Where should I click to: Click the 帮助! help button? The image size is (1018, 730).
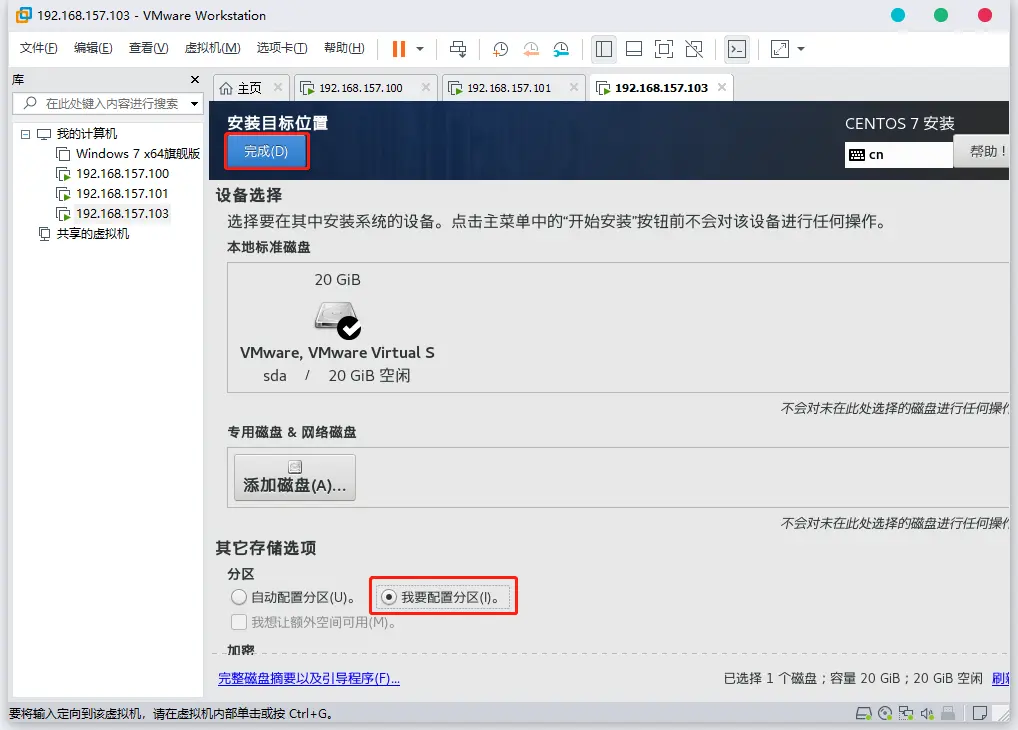pyautogui.click(x=982, y=151)
